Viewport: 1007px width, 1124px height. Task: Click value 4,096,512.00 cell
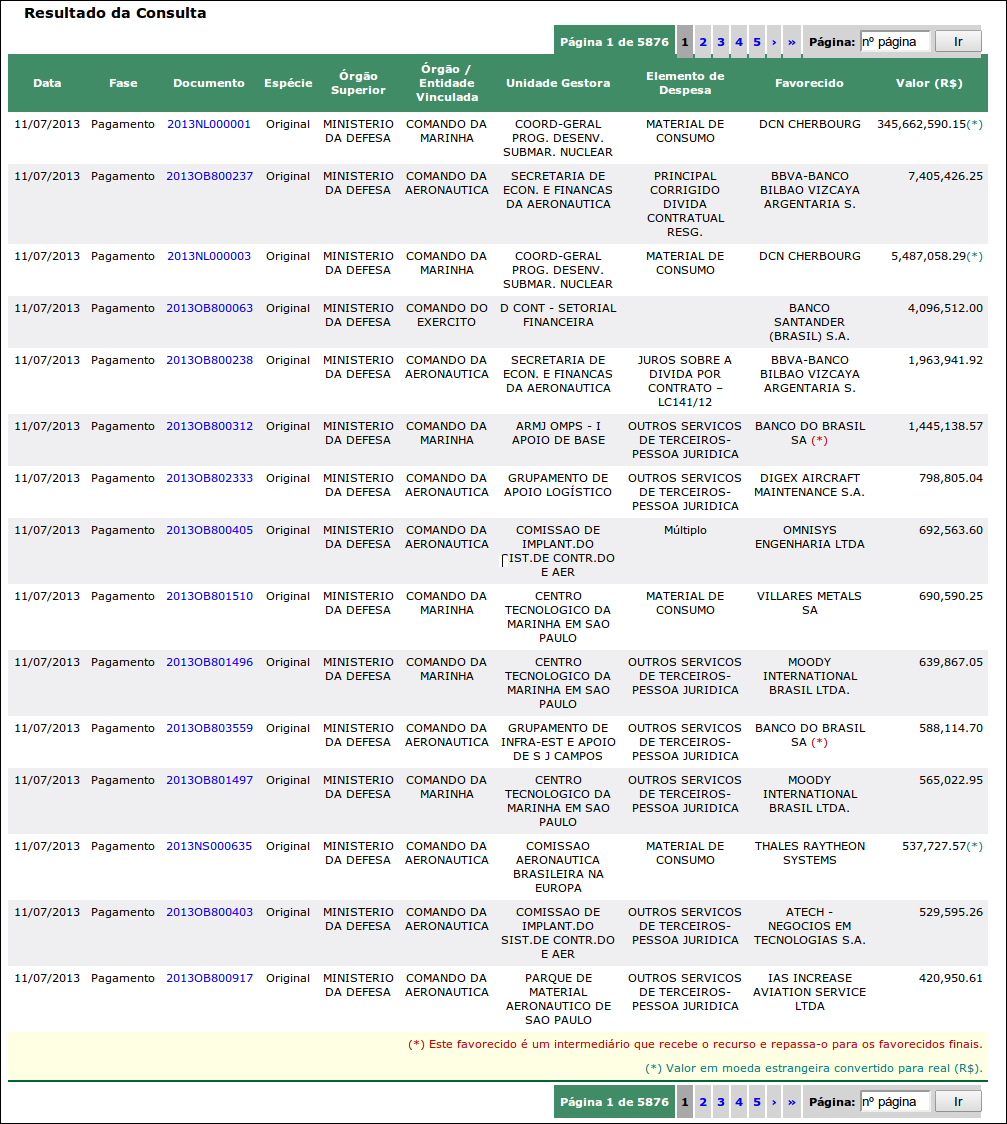pos(945,308)
